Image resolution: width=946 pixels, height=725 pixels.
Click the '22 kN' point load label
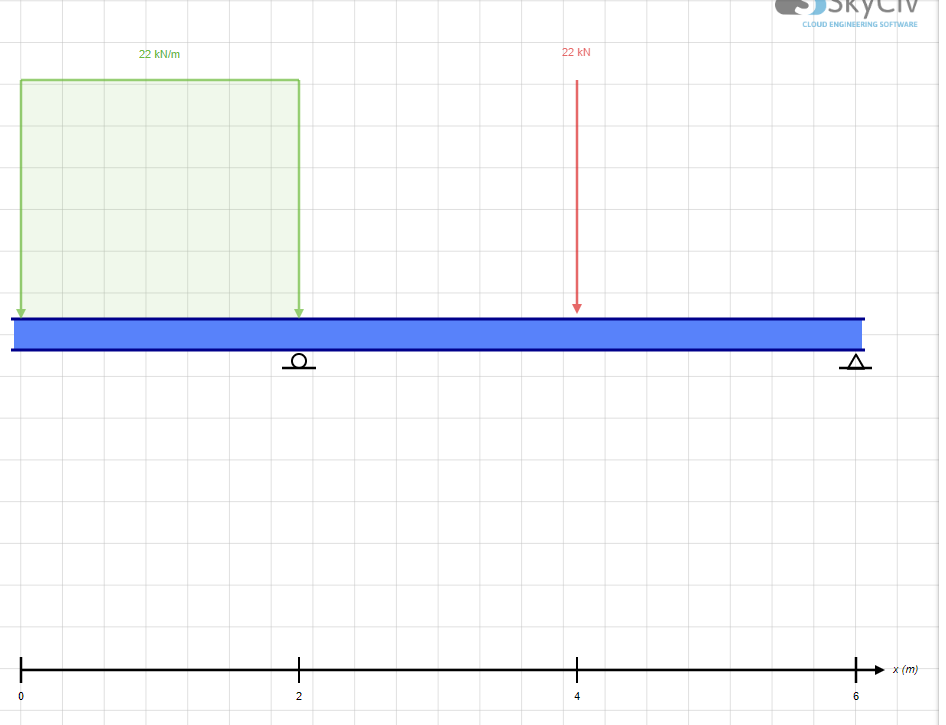[576, 52]
